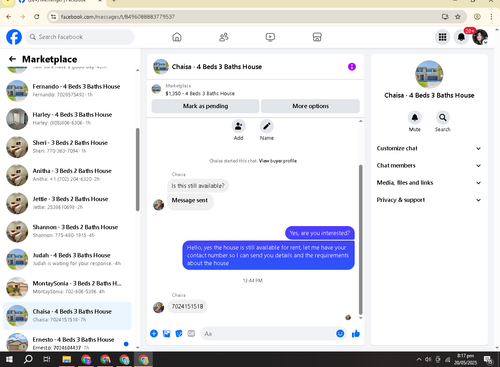This screenshot has width=500, height=367.
Task: Open Windows Start menu
Action: (9, 359)
